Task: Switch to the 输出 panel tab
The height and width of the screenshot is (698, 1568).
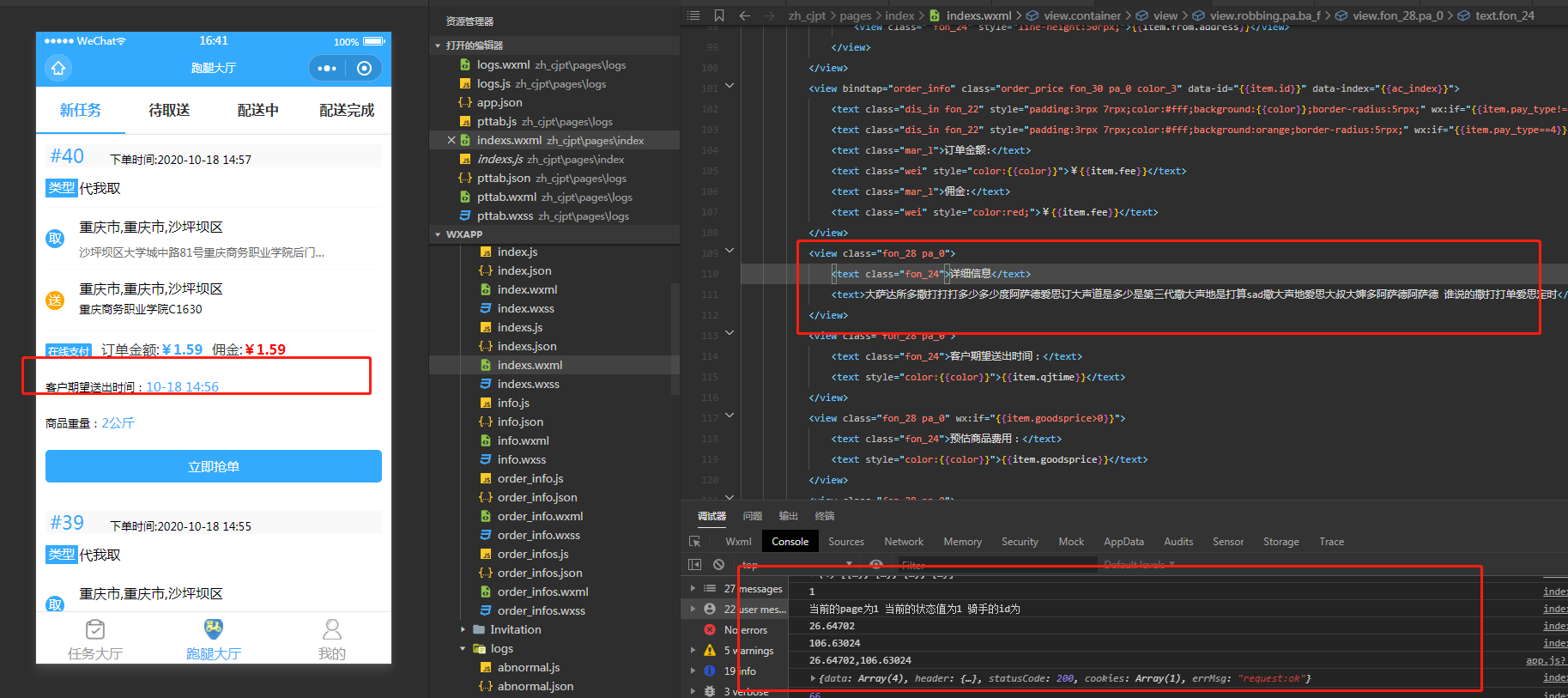Action: (789, 516)
